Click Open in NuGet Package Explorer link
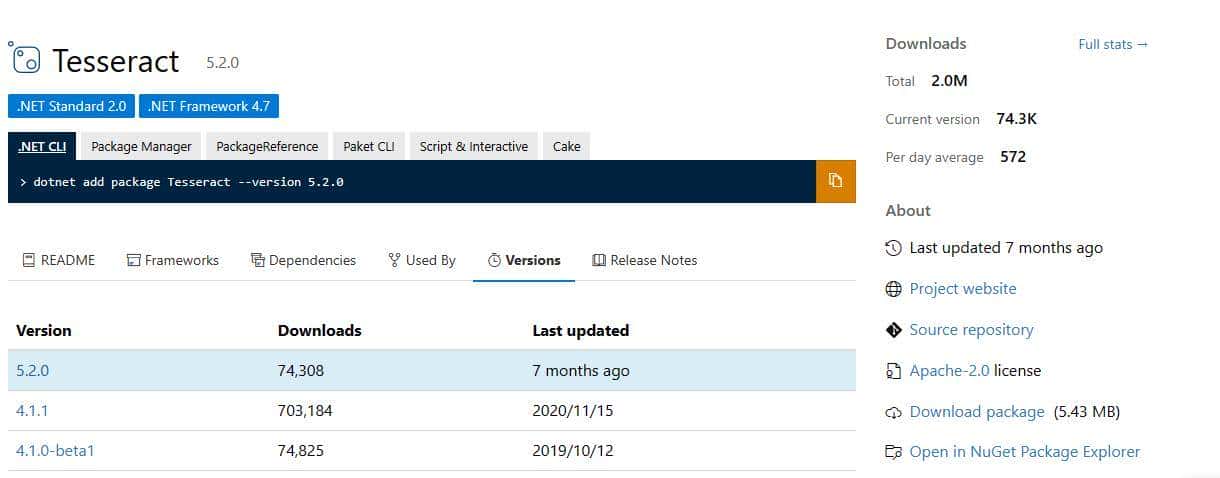This screenshot has width=1220, height=478. point(1024,452)
